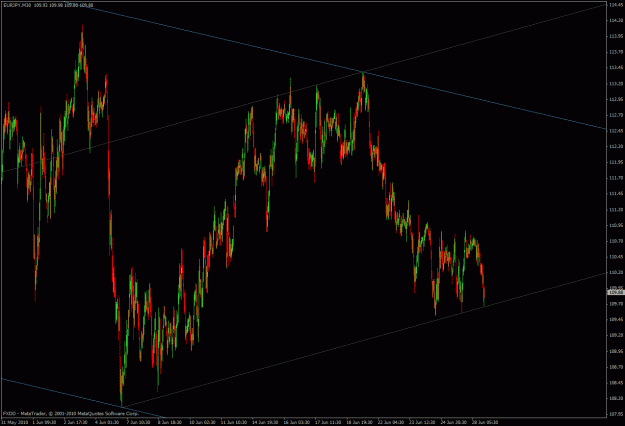Image resolution: width=625 pixels, height=426 pixels.
Task: Click the 113.45 price axis label
Action: tap(616, 68)
